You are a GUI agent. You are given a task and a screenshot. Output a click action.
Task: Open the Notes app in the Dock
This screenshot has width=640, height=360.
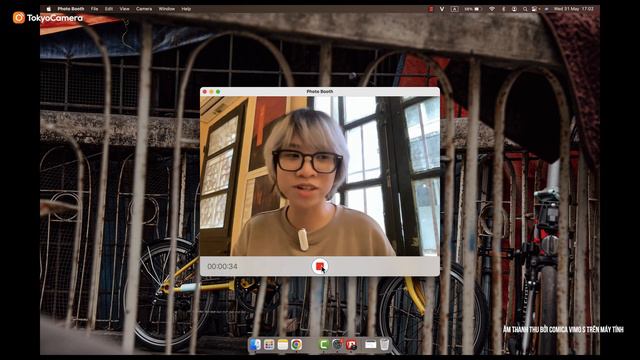[x=283, y=344]
